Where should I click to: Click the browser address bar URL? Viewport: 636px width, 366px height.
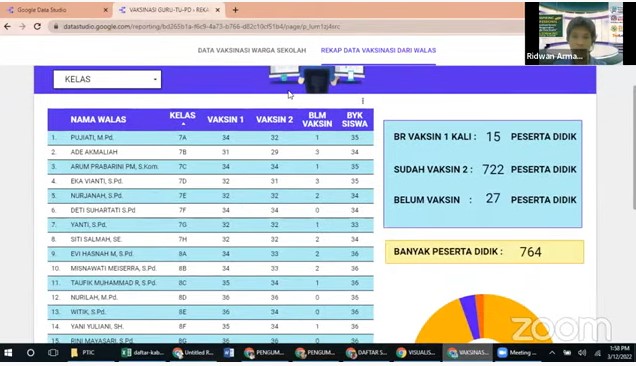point(202,27)
